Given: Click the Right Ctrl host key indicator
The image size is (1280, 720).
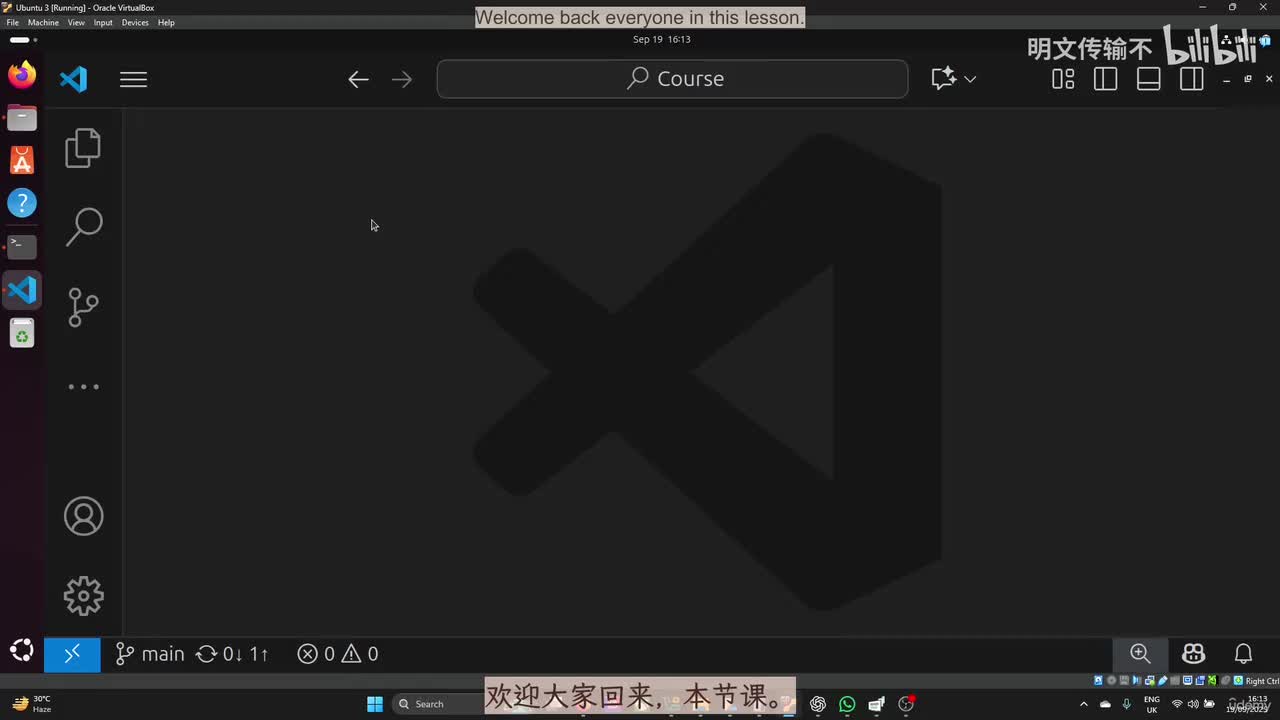Looking at the screenshot, I should [x=1261, y=681].
